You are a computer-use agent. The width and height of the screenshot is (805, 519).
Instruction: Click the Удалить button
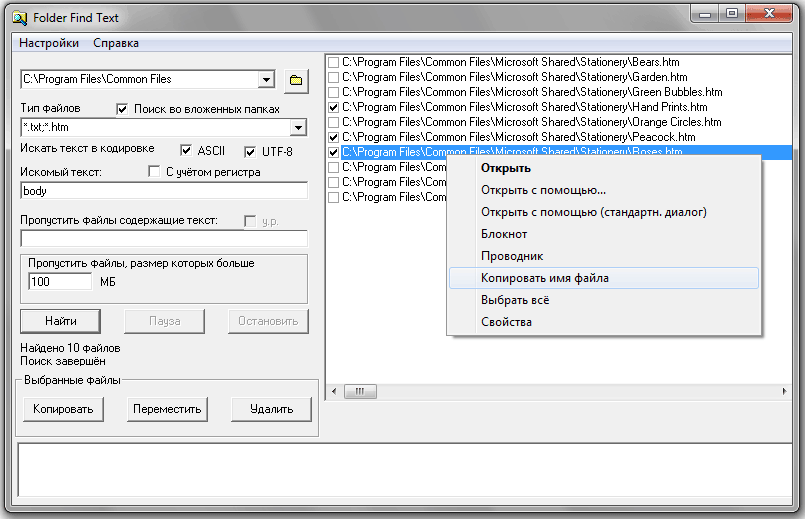point(271,409)
